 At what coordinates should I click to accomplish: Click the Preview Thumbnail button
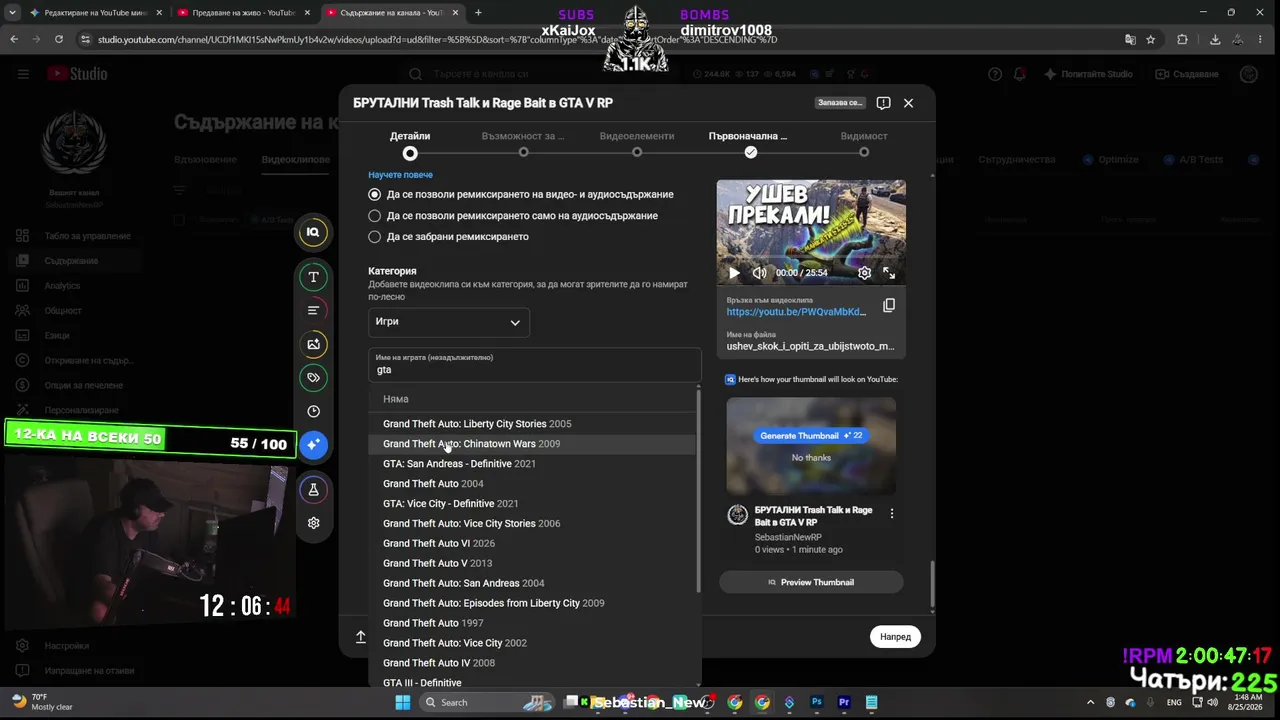click(811, 582)
